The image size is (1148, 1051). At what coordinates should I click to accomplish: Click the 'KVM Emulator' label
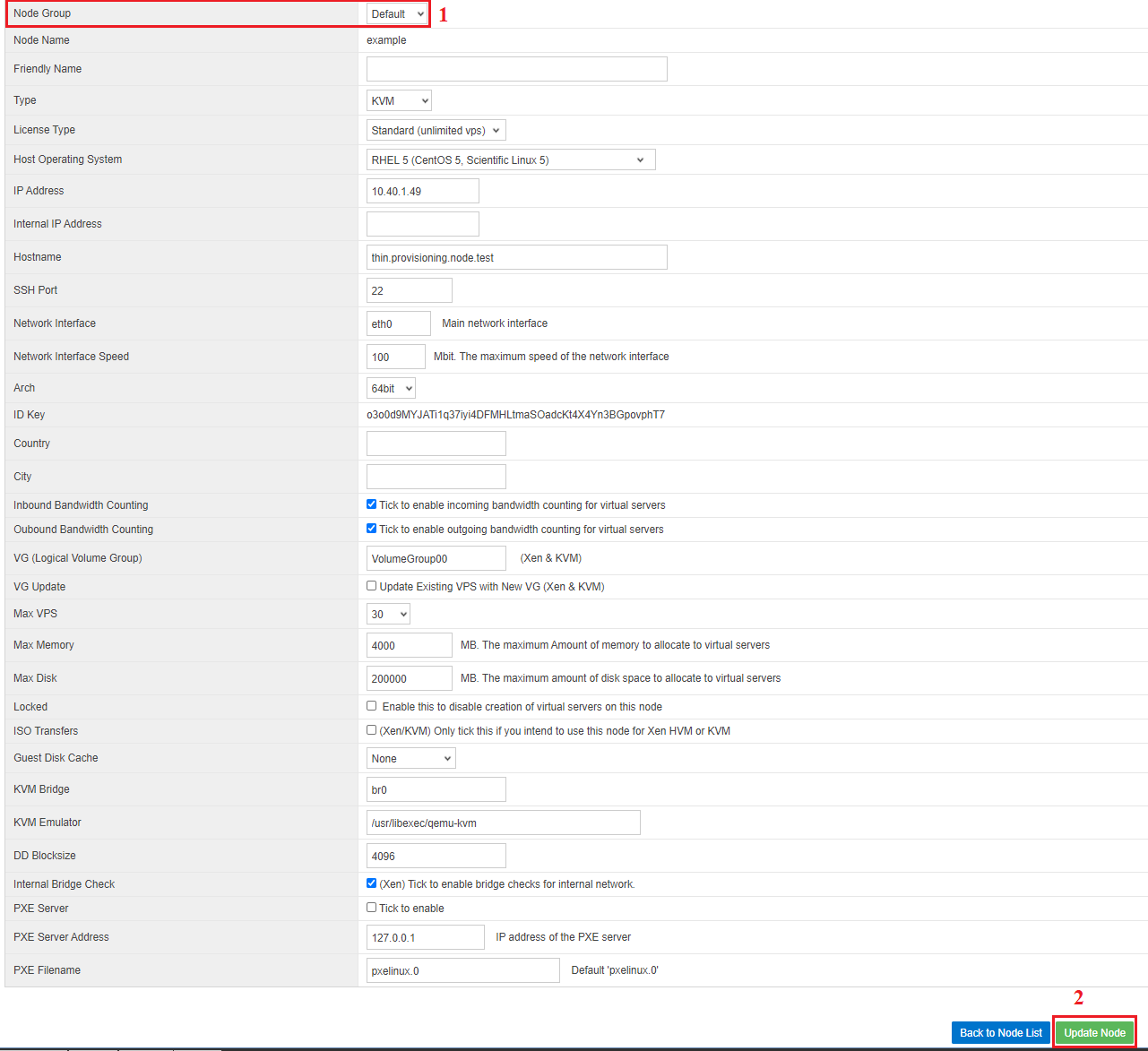(47, 823)
